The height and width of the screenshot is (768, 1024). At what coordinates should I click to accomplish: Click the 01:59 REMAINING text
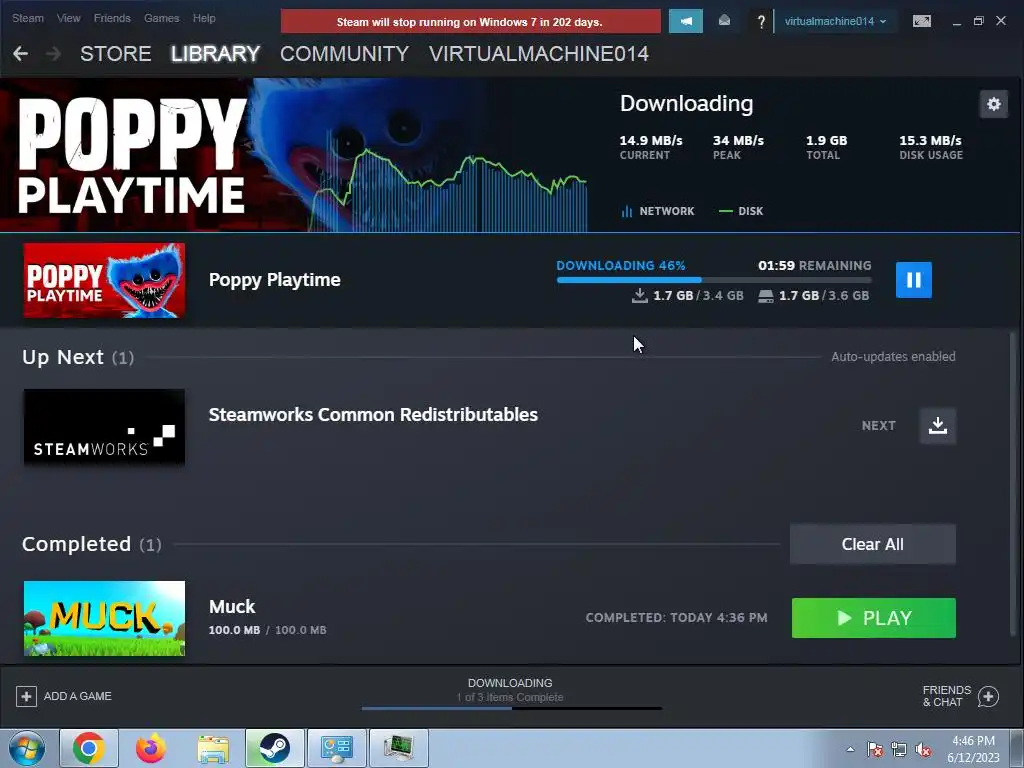pos(814,266)
